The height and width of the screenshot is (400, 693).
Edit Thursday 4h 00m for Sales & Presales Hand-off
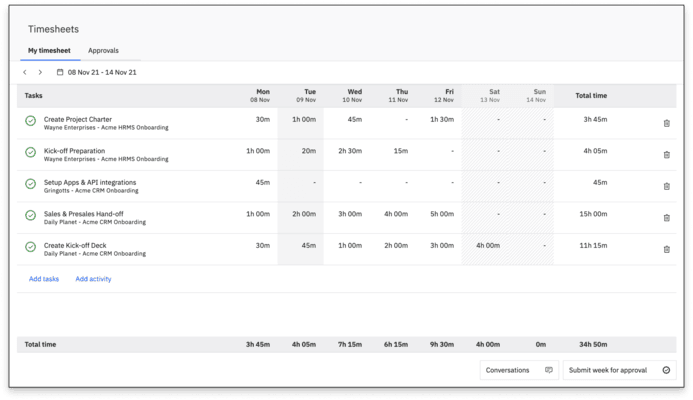coord(396,214)
